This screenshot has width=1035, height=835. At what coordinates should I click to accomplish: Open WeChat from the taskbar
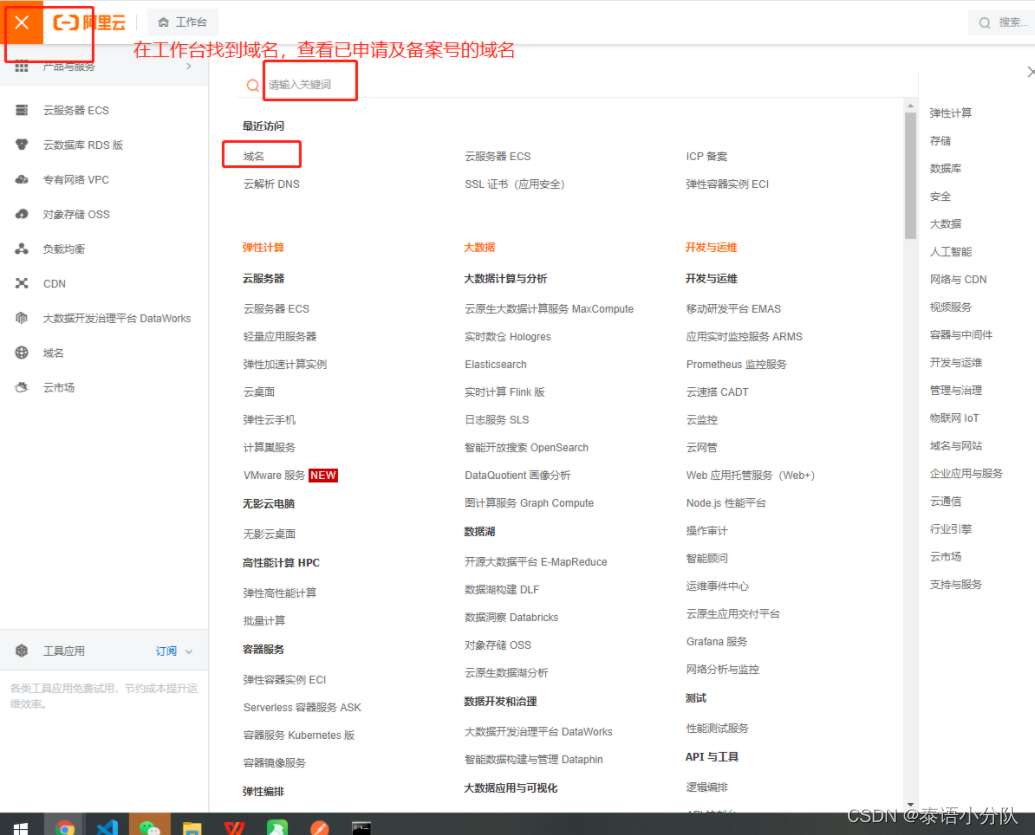pos(150,827)
